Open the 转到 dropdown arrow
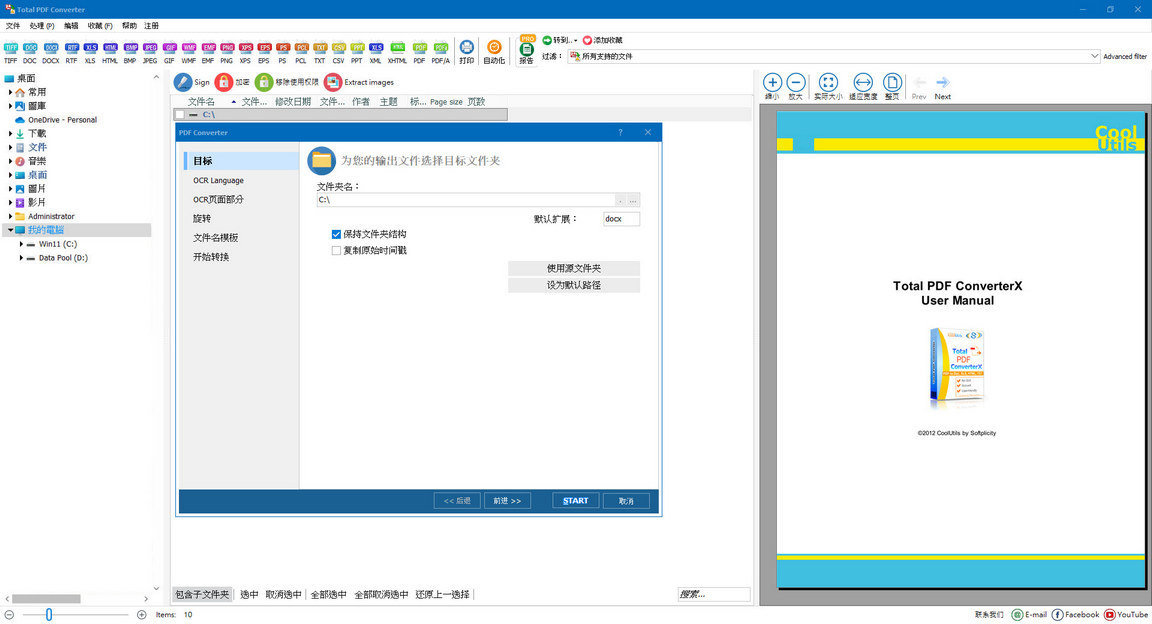The width and height of the screenshot is (1152, 624). pyautogui.click(x=575, y=40)
